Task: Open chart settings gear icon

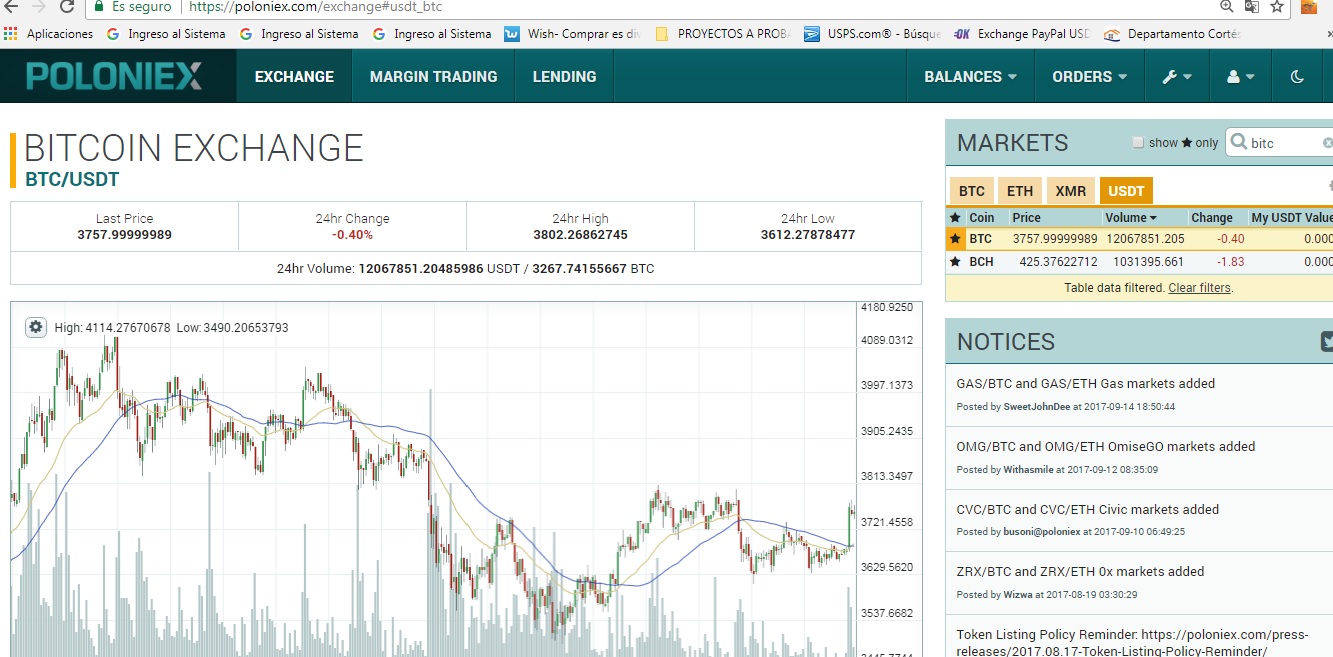Action: click(36, 327)
